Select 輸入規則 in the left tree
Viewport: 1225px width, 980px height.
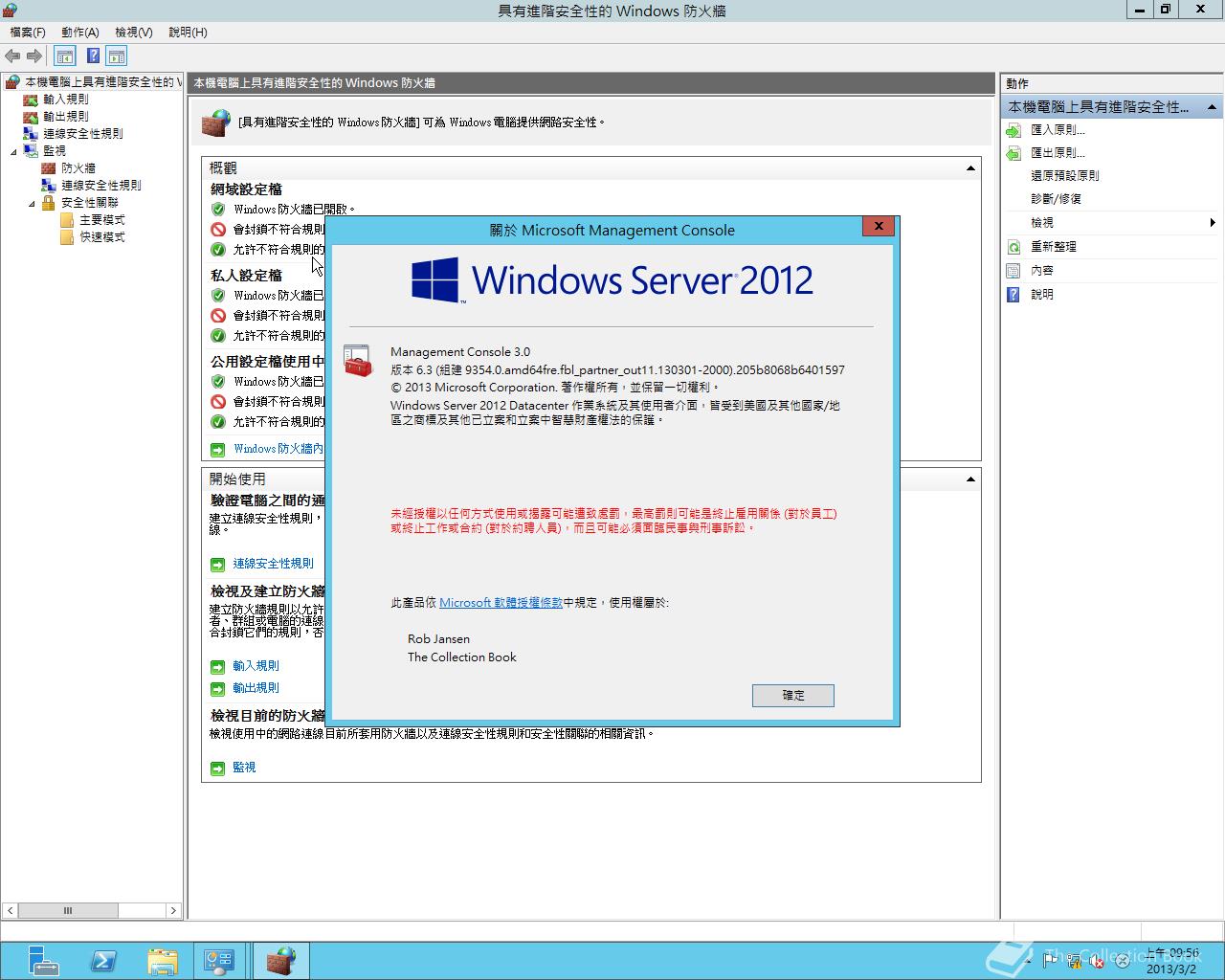tap(65, 100)
